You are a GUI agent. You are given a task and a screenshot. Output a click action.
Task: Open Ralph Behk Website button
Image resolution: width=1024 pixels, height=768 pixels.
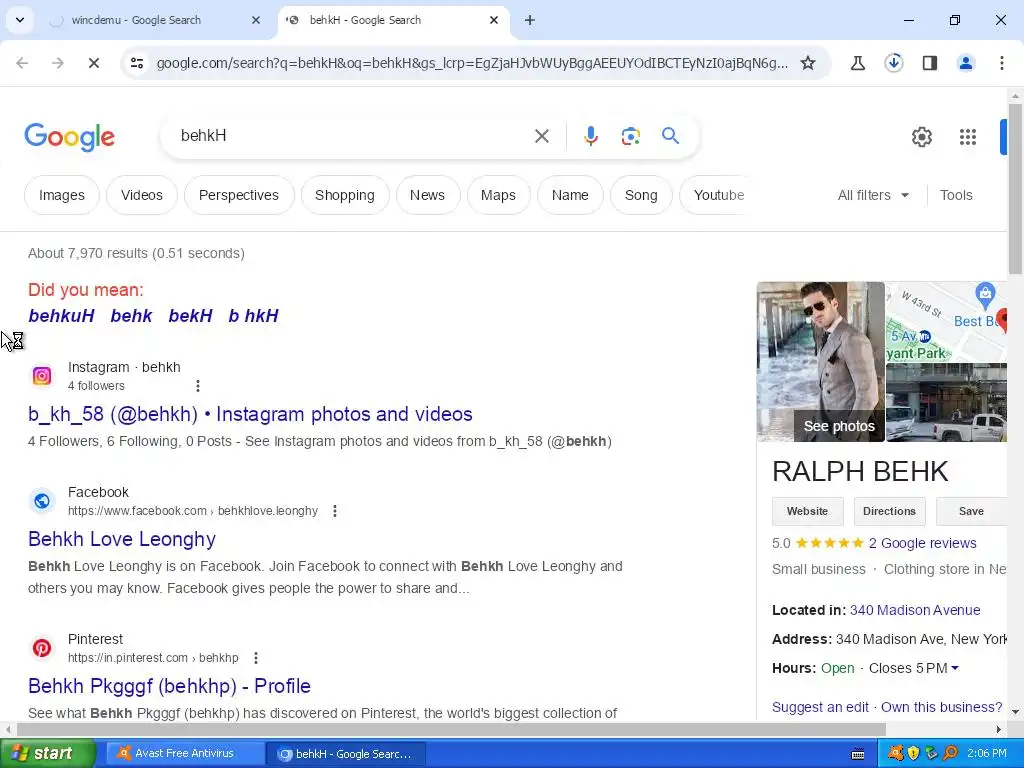point(808,511)
